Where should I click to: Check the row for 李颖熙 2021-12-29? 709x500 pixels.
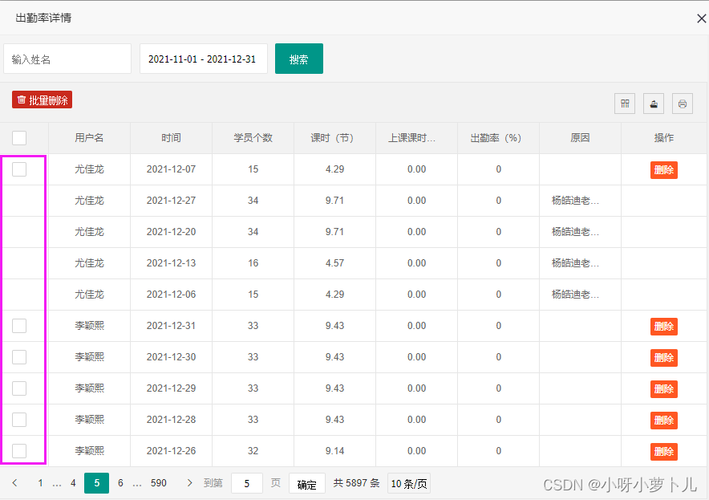pyautogui.click(x=19, y=388)
